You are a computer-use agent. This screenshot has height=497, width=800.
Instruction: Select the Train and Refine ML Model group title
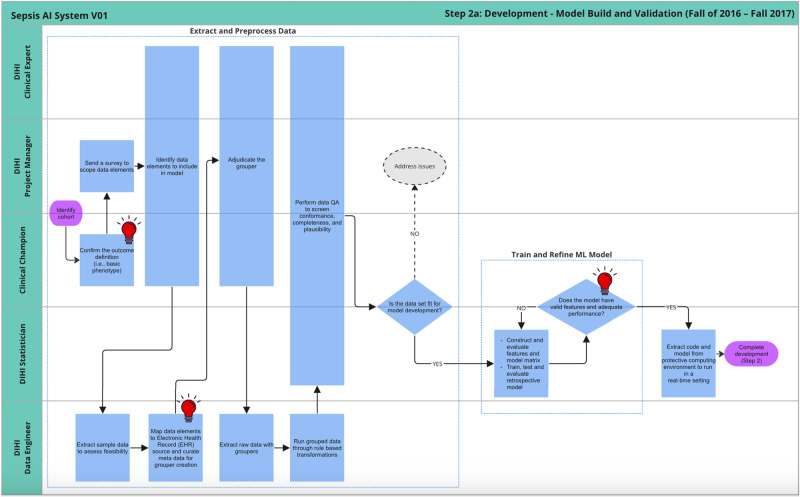click(561, 254)
